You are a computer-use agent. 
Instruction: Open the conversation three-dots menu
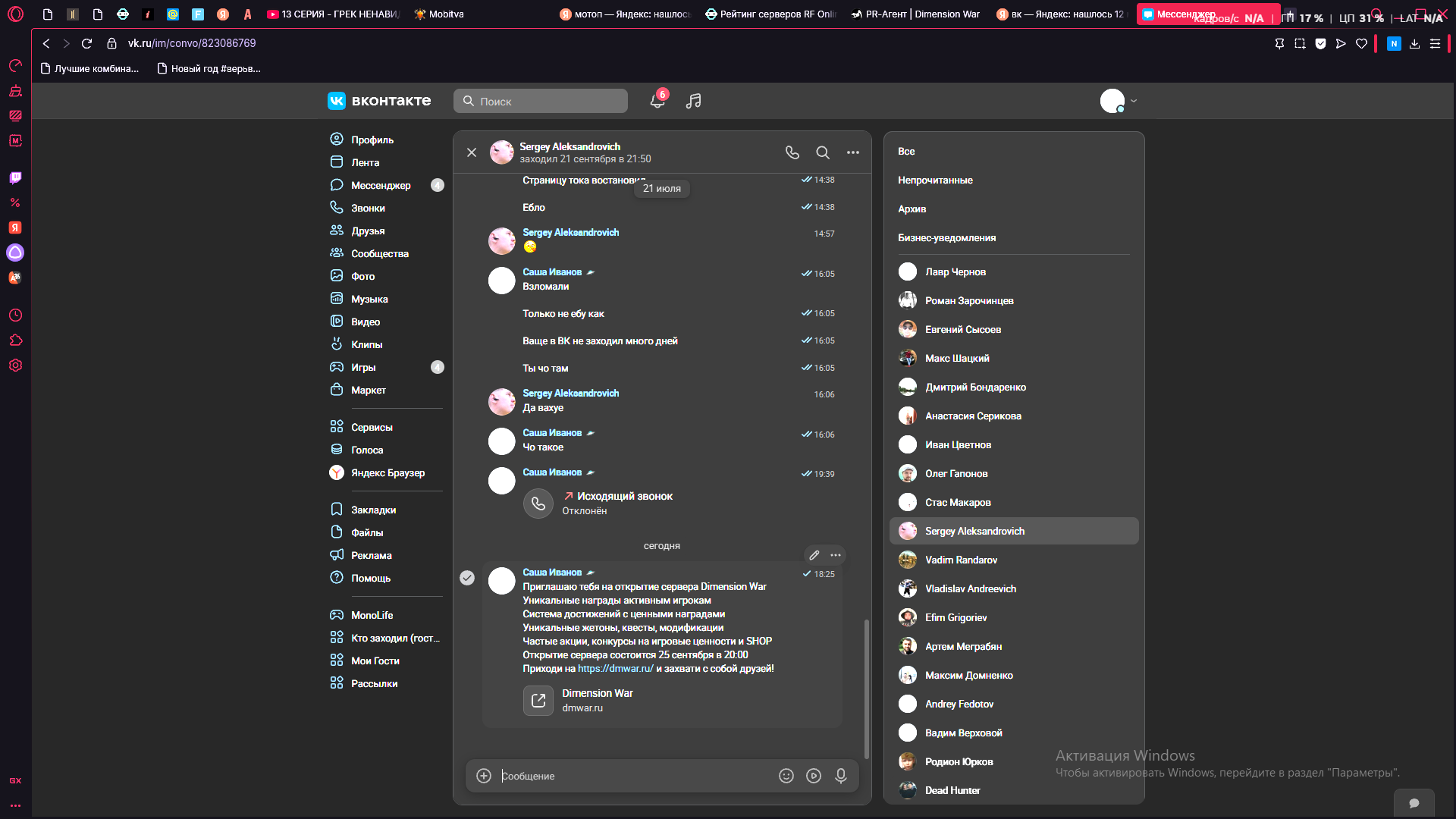click(x=853, y=152)
